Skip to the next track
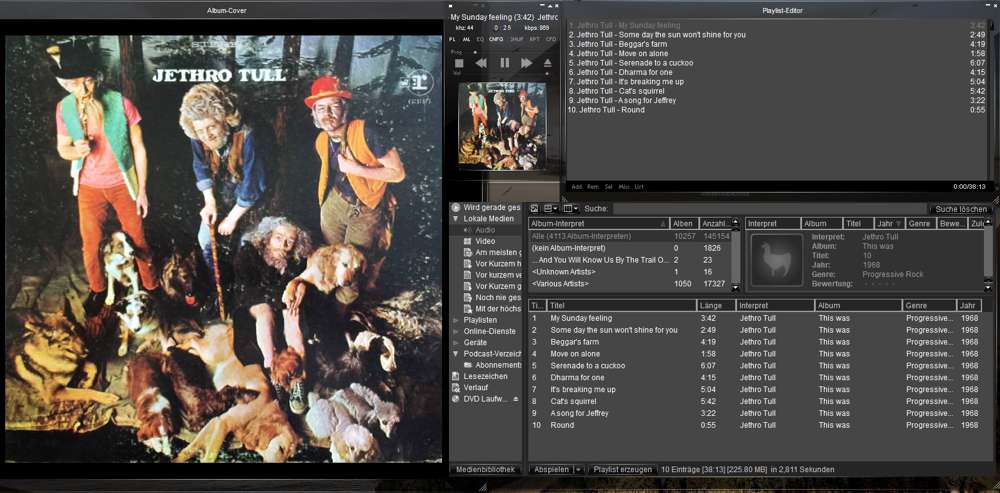Image resolution: width=1000 pixels, height=493 pixels. click(x=526, y=63)
